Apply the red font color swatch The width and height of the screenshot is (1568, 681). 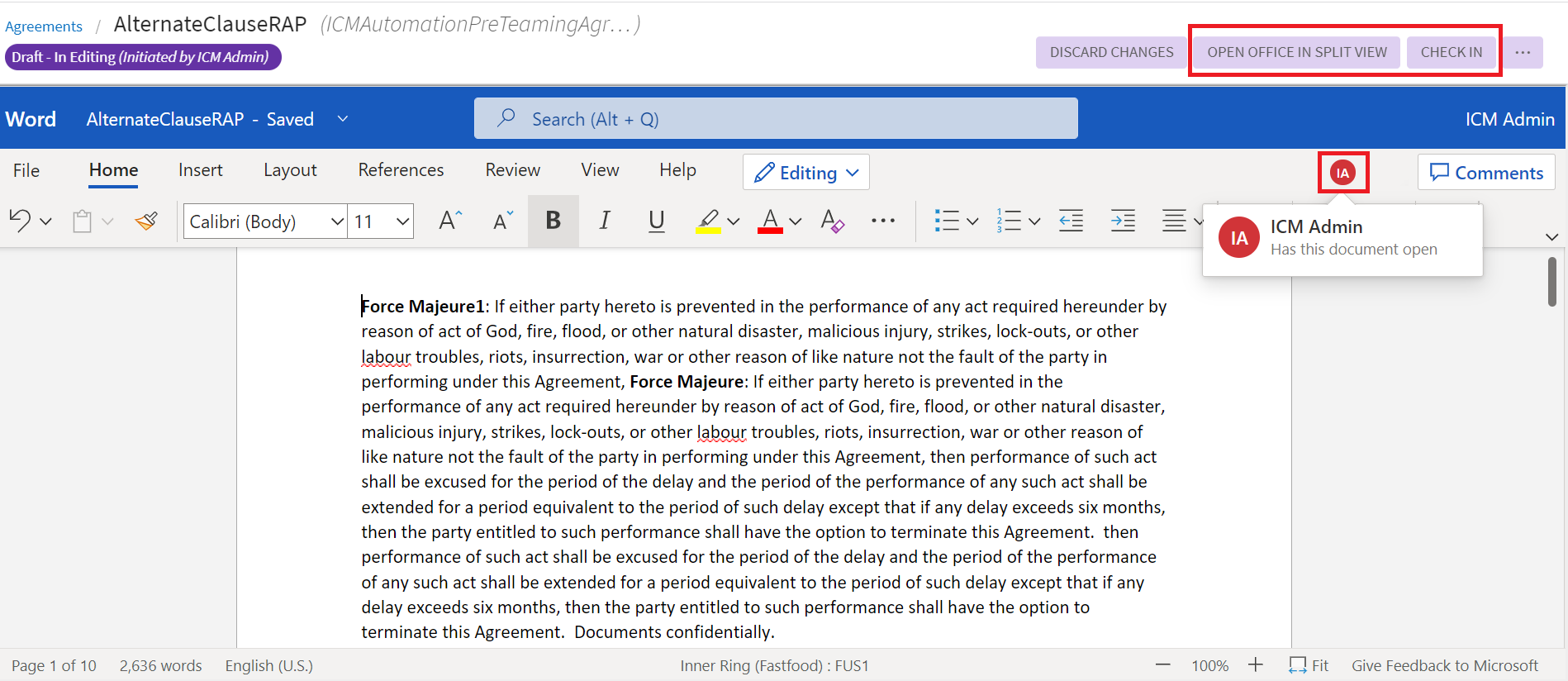click(770, 221)
